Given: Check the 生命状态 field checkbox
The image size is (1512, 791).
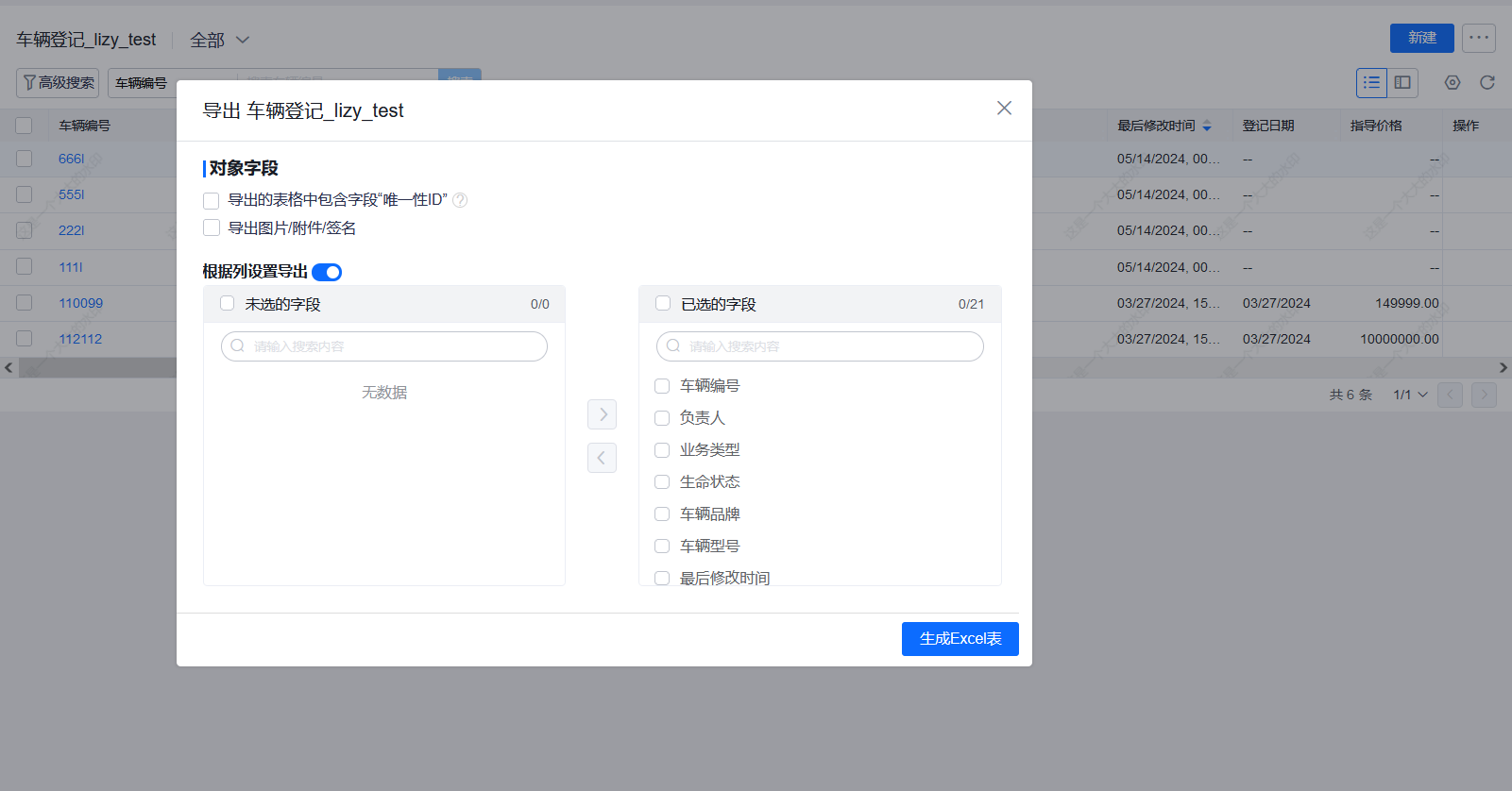Looking at the screenshot, I should pos(662,482).
